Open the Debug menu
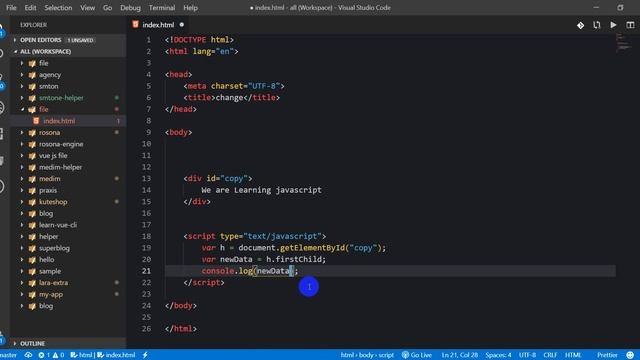Image resolution: width=640 pixels, height=360 pixels. click(130, 8)
